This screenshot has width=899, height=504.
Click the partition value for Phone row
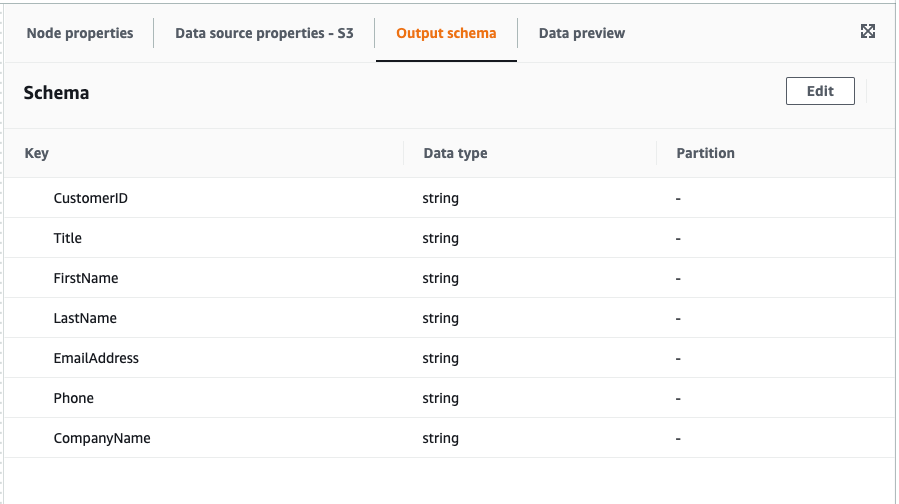click(678, 398)
